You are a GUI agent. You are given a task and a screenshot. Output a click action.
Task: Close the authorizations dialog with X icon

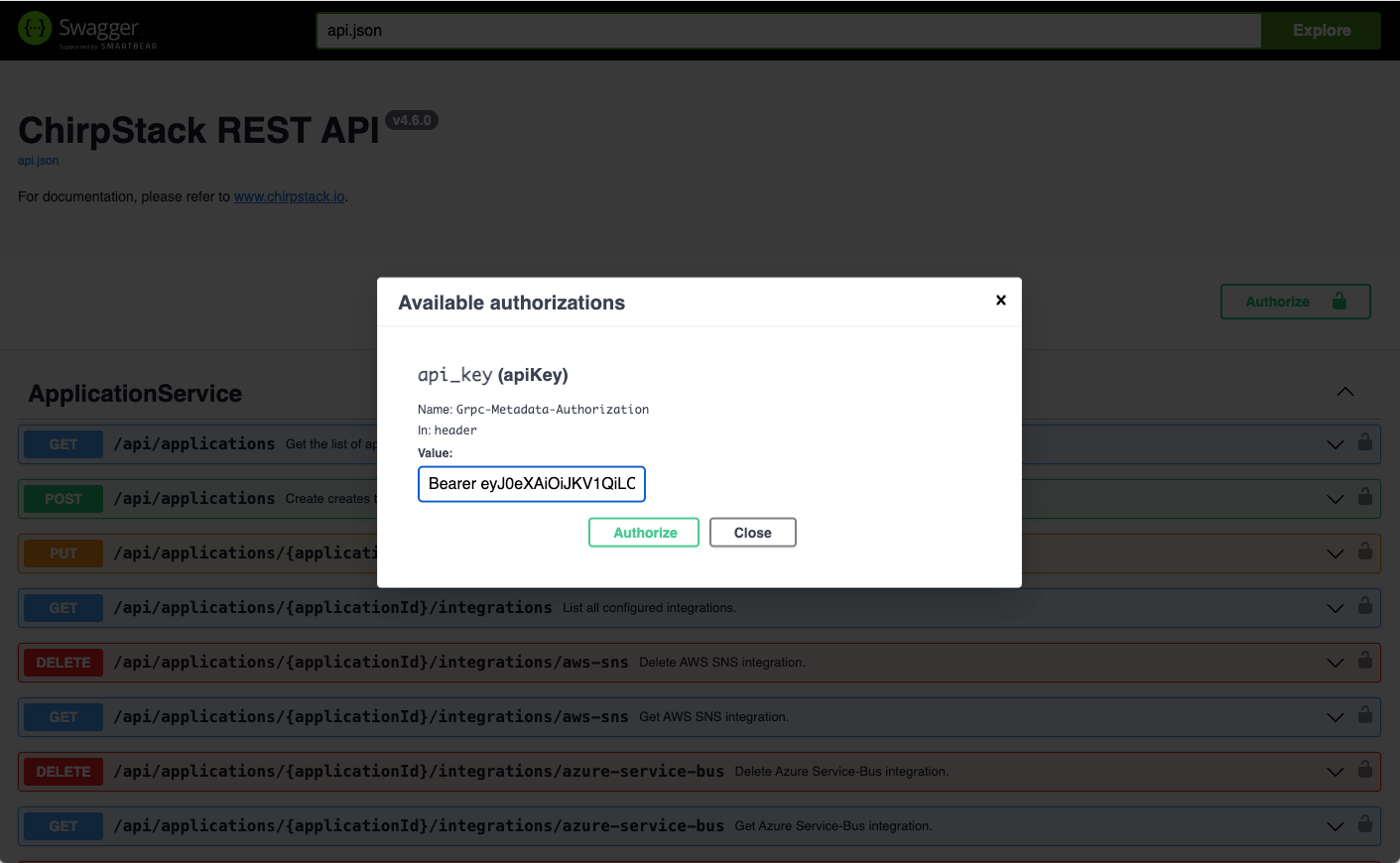click(1001, 300)
